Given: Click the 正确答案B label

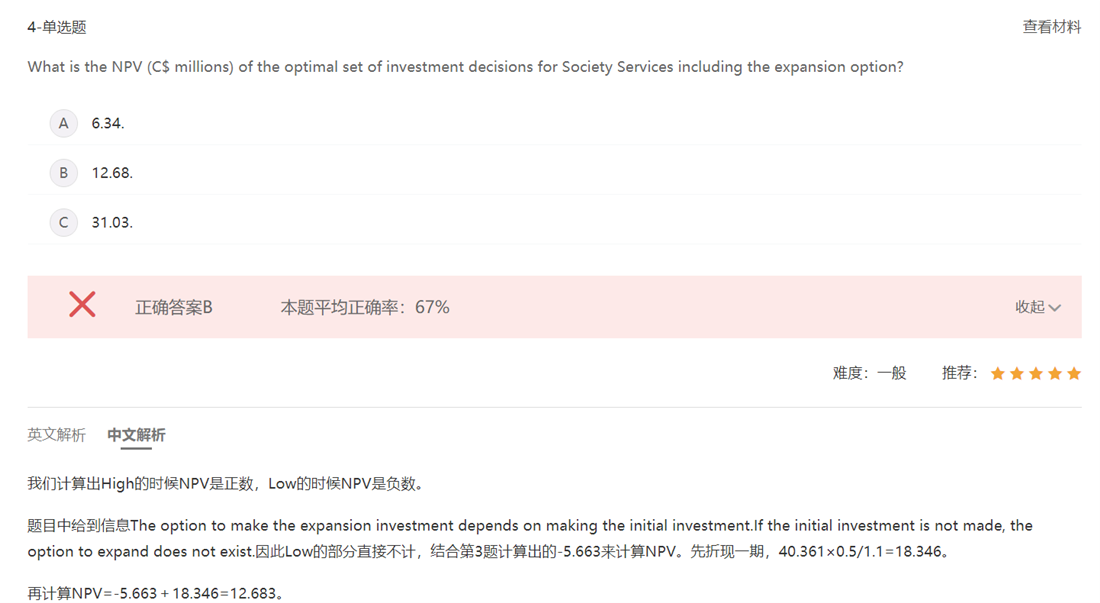Looking at the screenshot, I should click(x=174, y=307).
